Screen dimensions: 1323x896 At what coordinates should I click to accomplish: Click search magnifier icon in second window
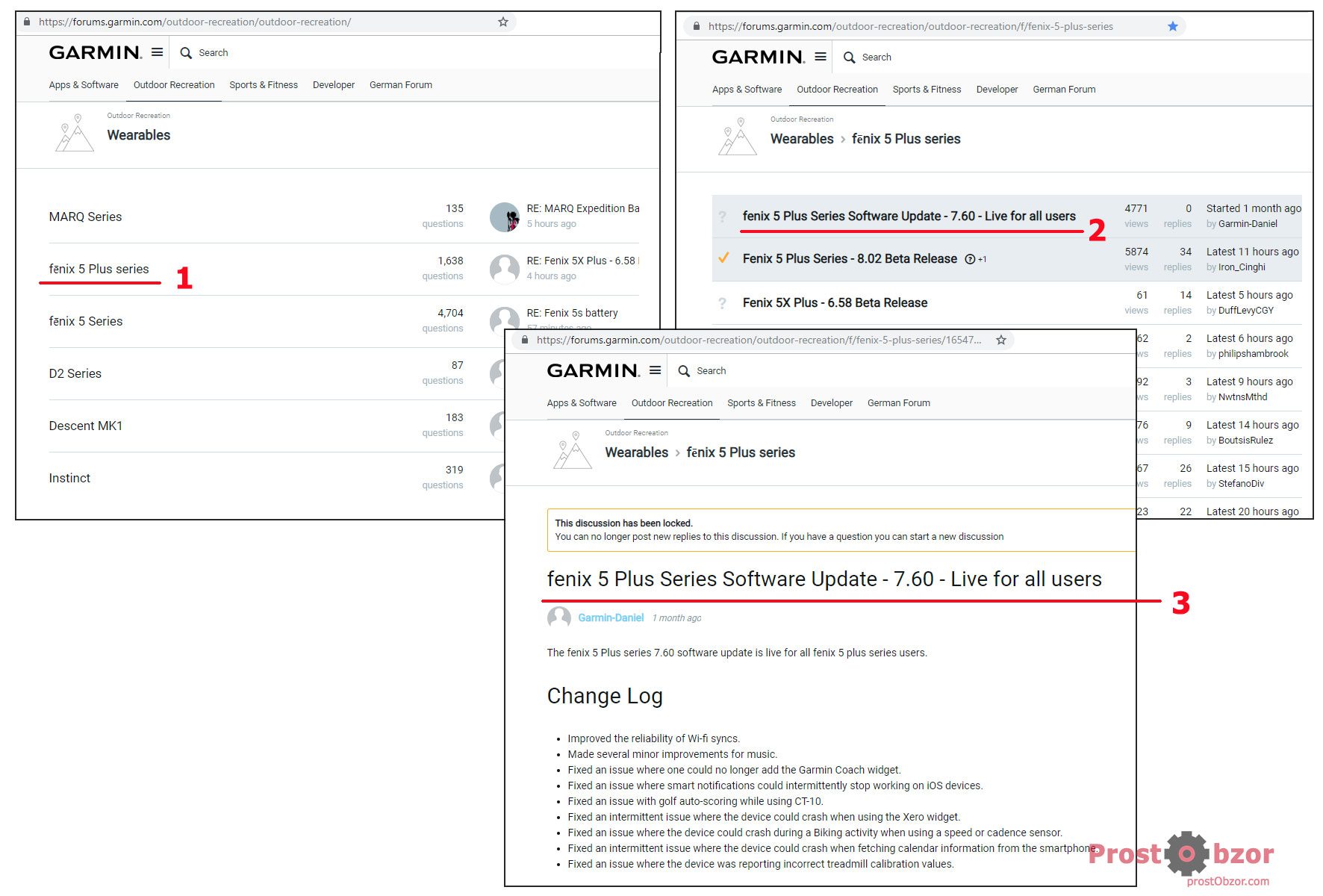pyautogui.click(x=849, y=57)
